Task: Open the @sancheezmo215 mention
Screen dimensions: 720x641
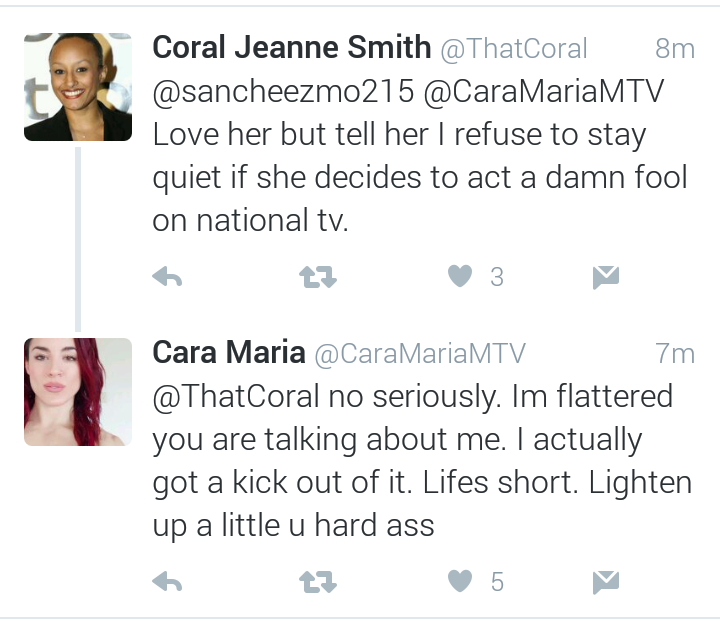Action: (x=283, y=91)
